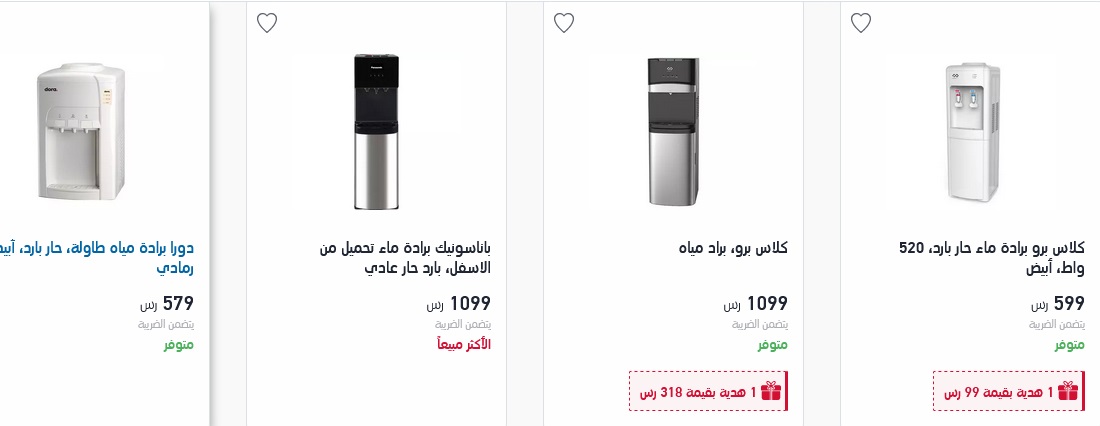The width and height of the screenshot is (1100, 426).
Task: Click the 599 price on Class Pro dispenser
Action: click(1069, 303)
